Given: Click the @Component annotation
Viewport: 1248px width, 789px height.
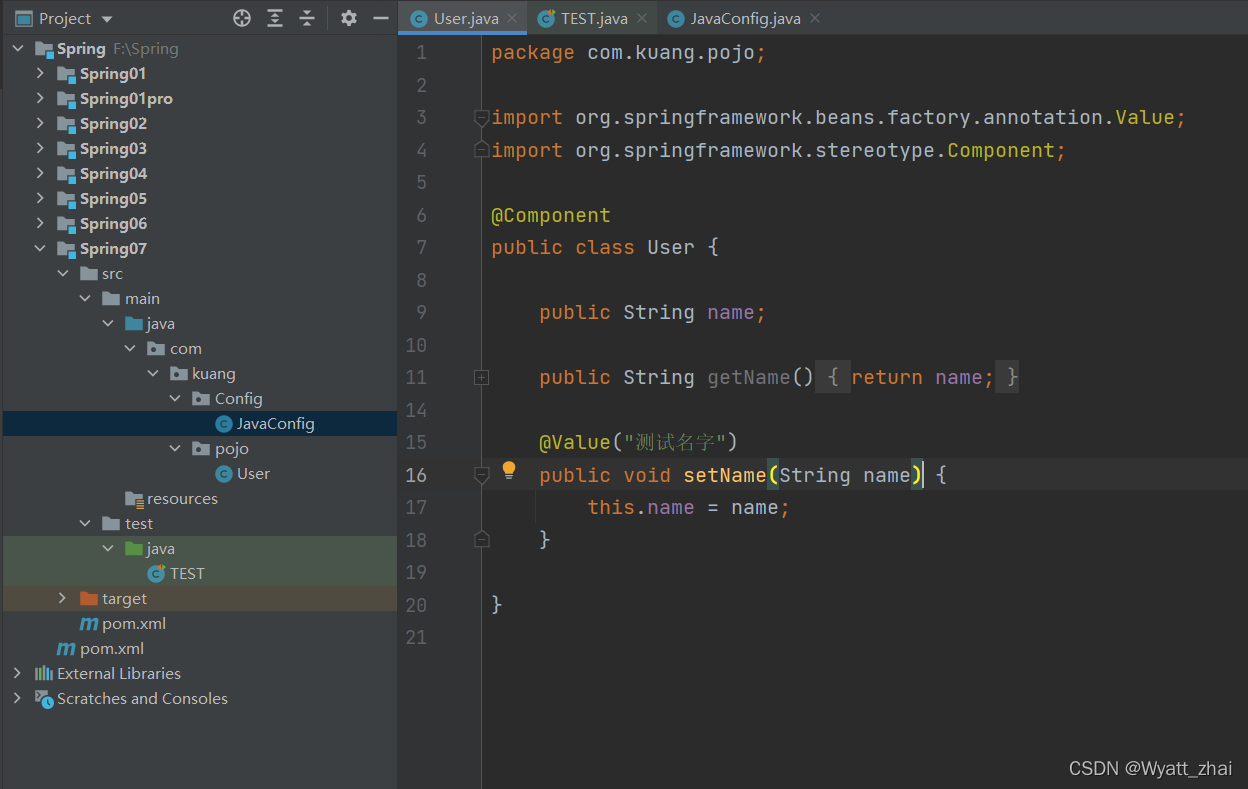Looking at the screenshot, I should pos(551,215).
